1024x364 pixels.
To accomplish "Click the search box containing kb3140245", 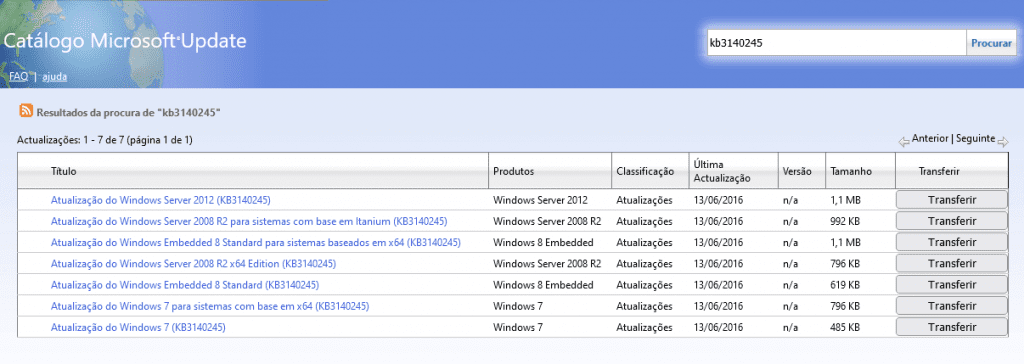I will click(x=837, y=43).
